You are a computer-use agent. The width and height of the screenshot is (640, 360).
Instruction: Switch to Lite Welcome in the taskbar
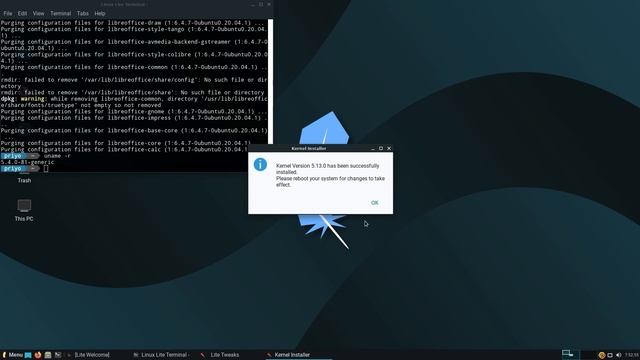92,355
